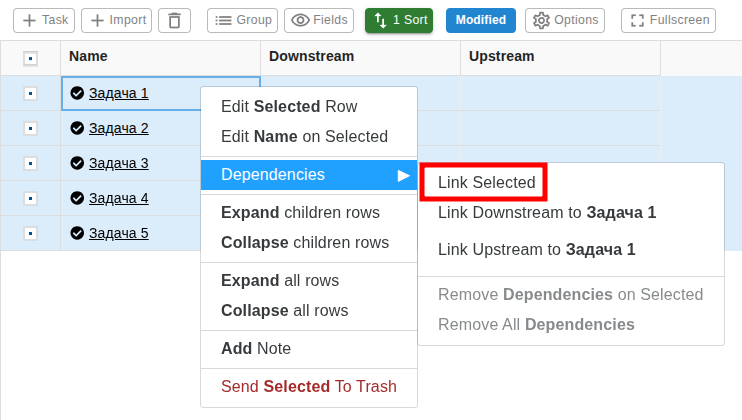Click the trash can icon in toolbar

coord(174,20)
